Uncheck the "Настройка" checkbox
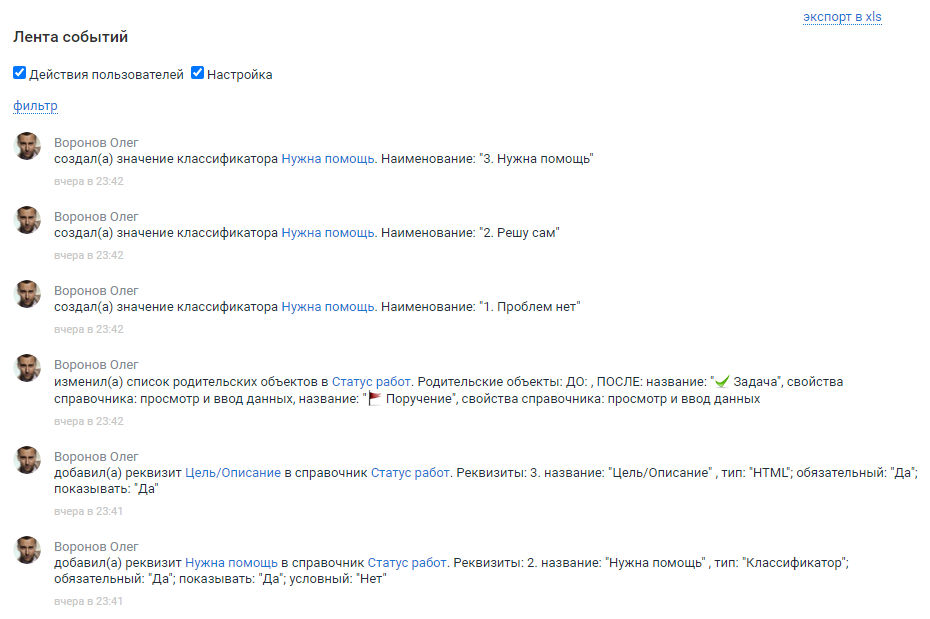Image resolution: width=930 pixels, height=619 pixels. pyautogui.click(x=197, y=73)
